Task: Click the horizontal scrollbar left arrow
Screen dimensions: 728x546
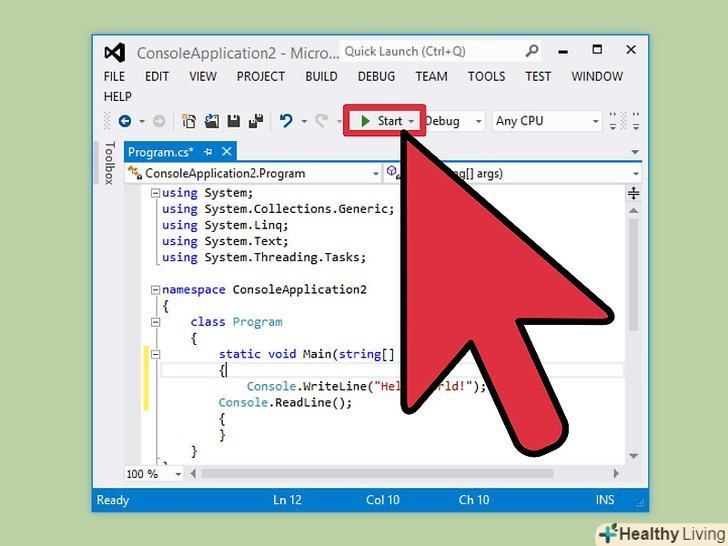Action: [193, 474]
